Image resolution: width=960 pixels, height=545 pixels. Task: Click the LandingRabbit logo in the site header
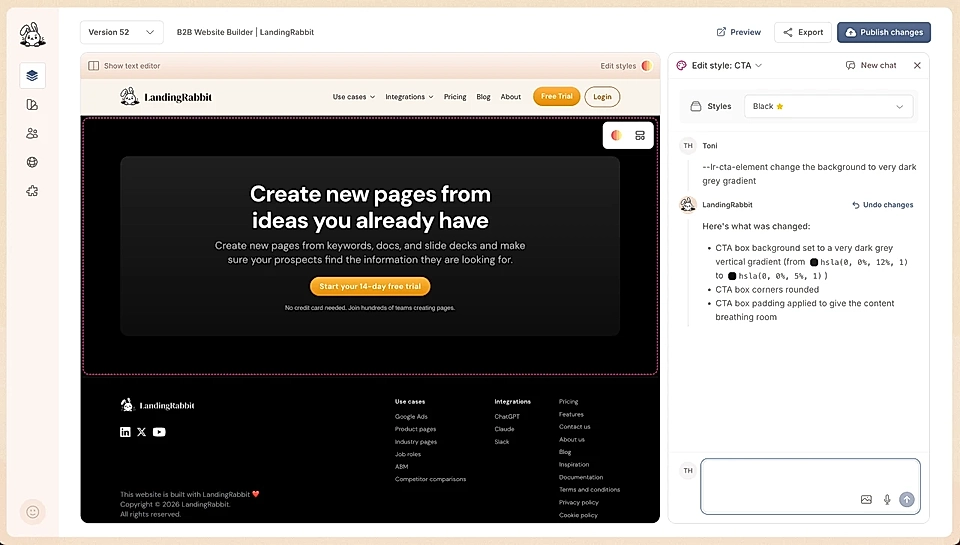(166, 97)
